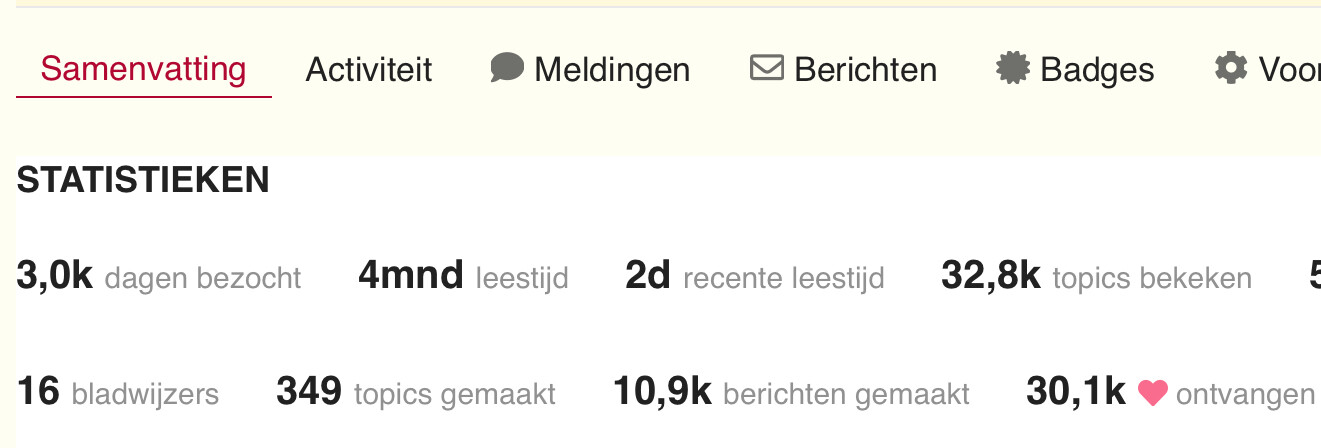This screenshot has width=1321, height=448.
Task: Open the Samenvatting tab
Action: click(x=143, y=69)
